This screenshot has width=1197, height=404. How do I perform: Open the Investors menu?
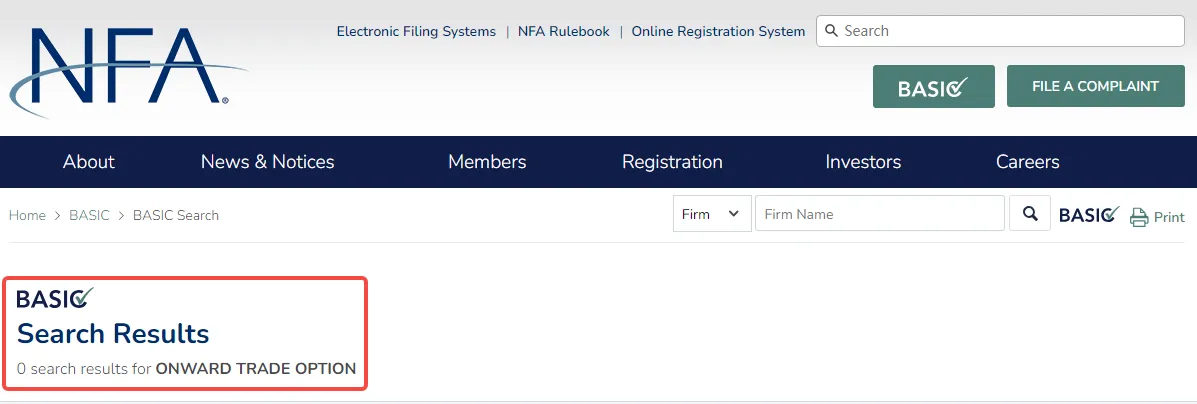tap(863, 162)
